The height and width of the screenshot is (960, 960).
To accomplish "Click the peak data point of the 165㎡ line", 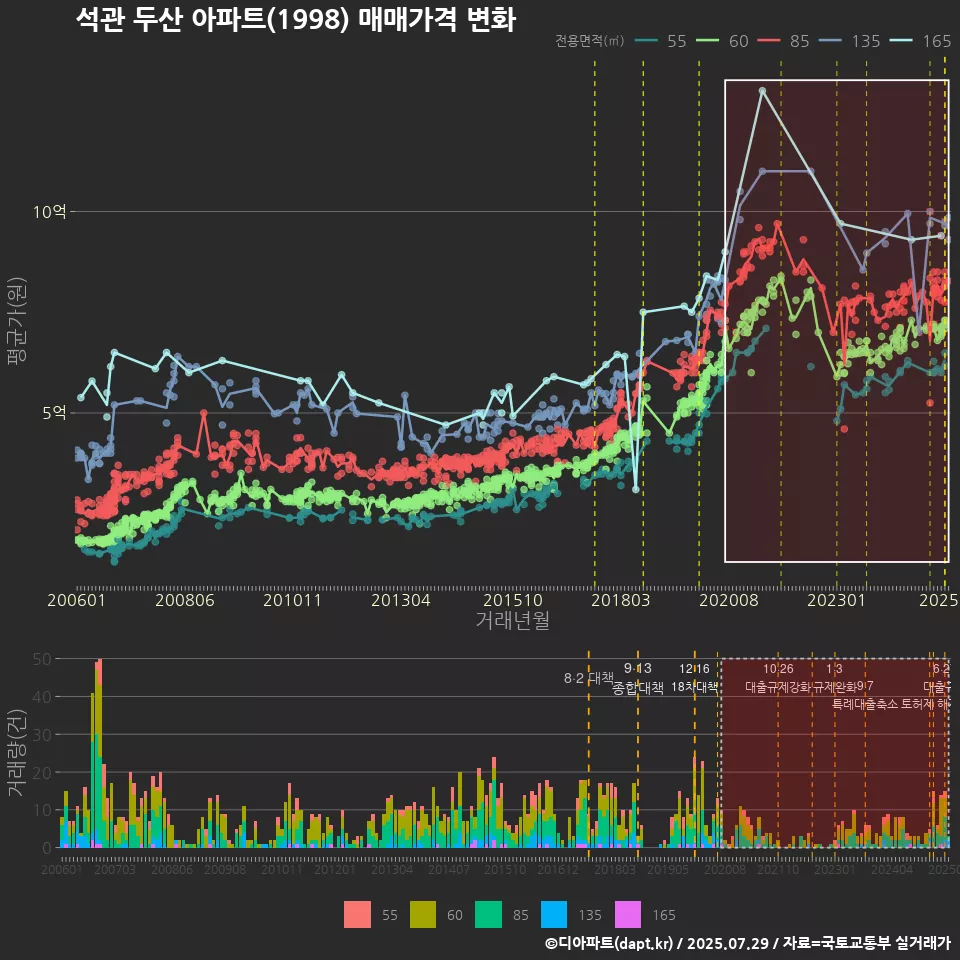I will [762, 91].
